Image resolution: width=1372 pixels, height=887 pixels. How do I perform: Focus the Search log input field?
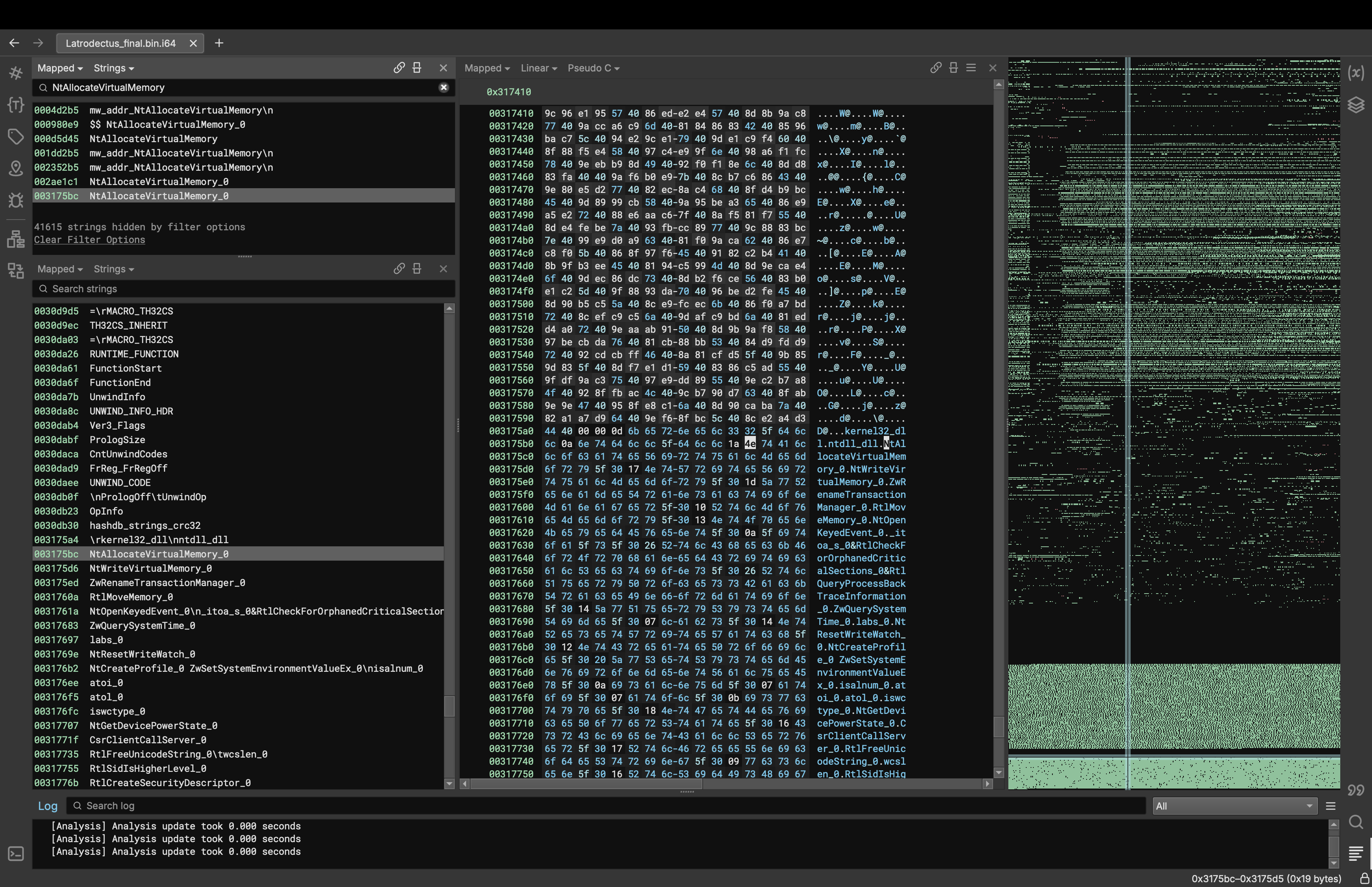(x=606, y=806)
